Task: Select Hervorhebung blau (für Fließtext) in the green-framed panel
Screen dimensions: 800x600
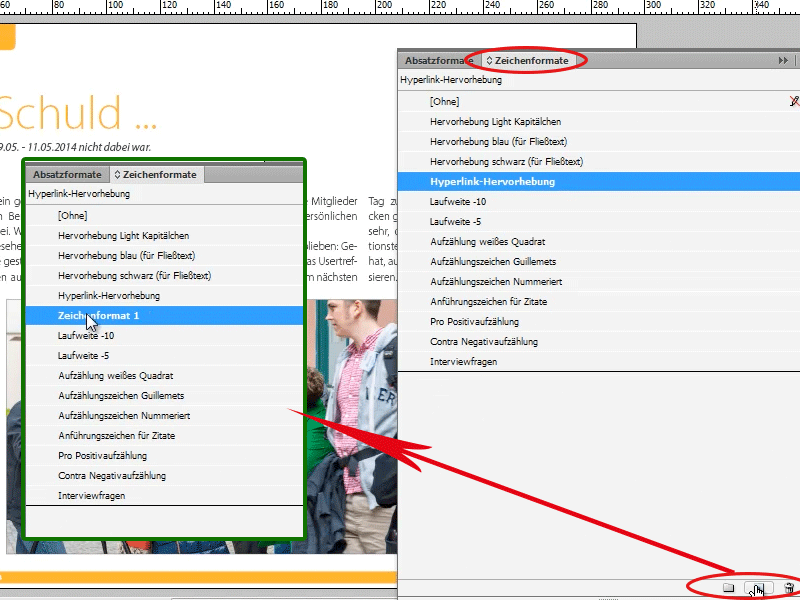Action: coord(164,255)
